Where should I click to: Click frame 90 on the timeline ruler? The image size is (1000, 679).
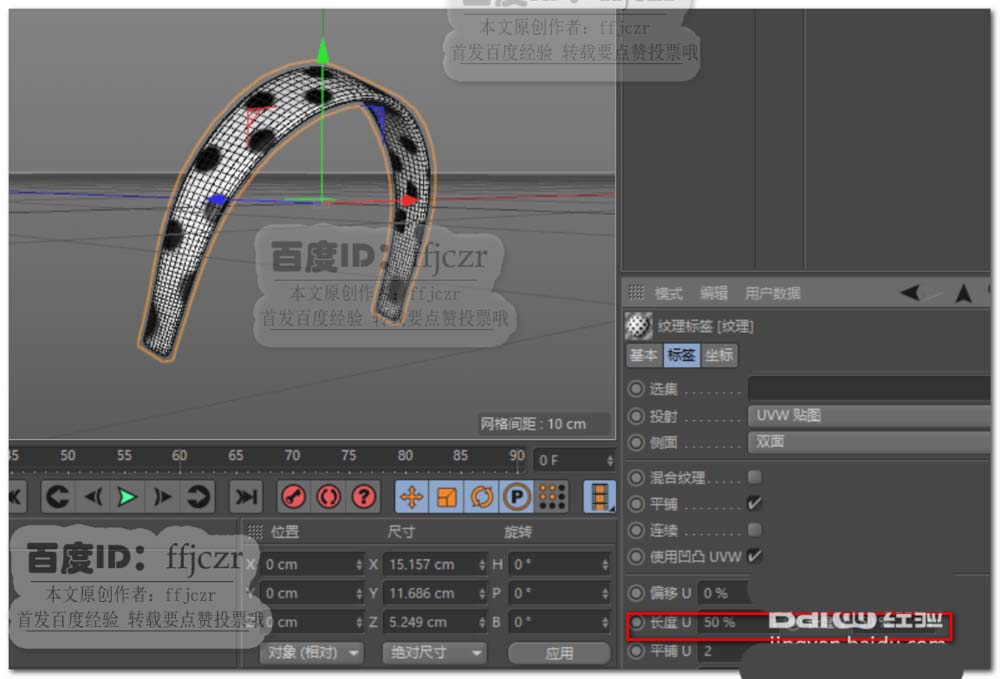517,456
